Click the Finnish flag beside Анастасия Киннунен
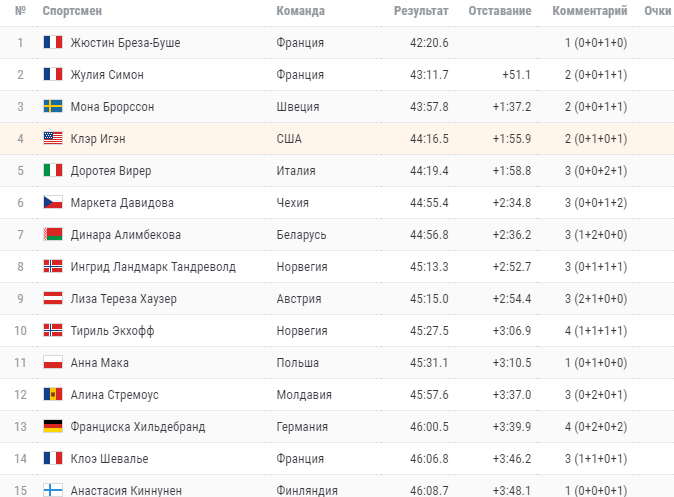 [x=53, y=490]
